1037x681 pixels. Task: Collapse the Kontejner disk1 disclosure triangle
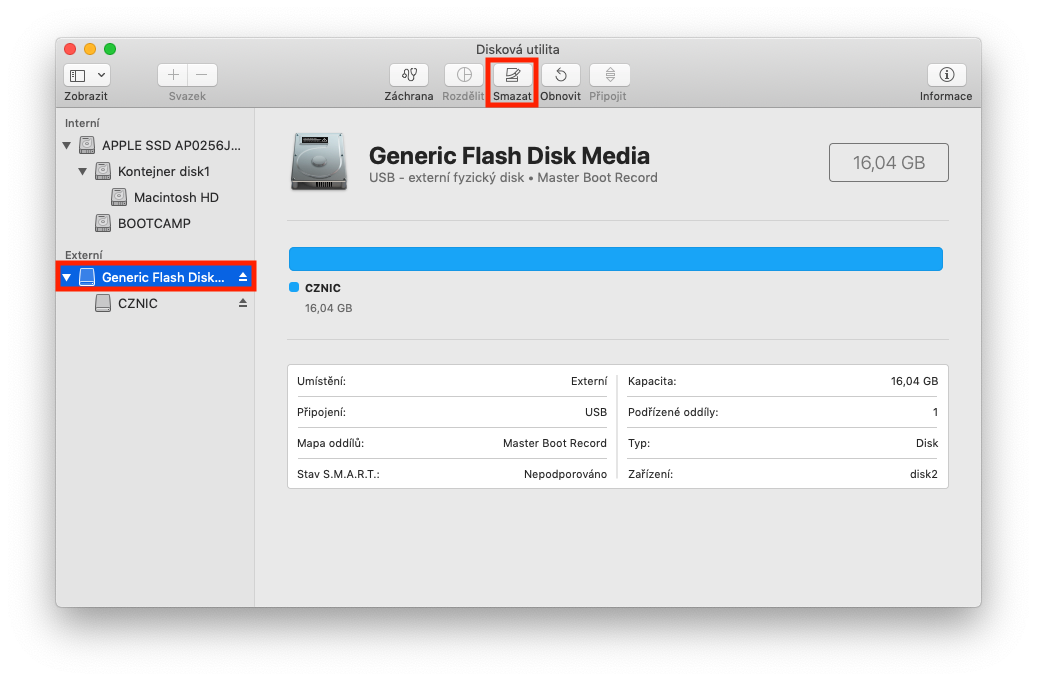click(x=83, y=171)
